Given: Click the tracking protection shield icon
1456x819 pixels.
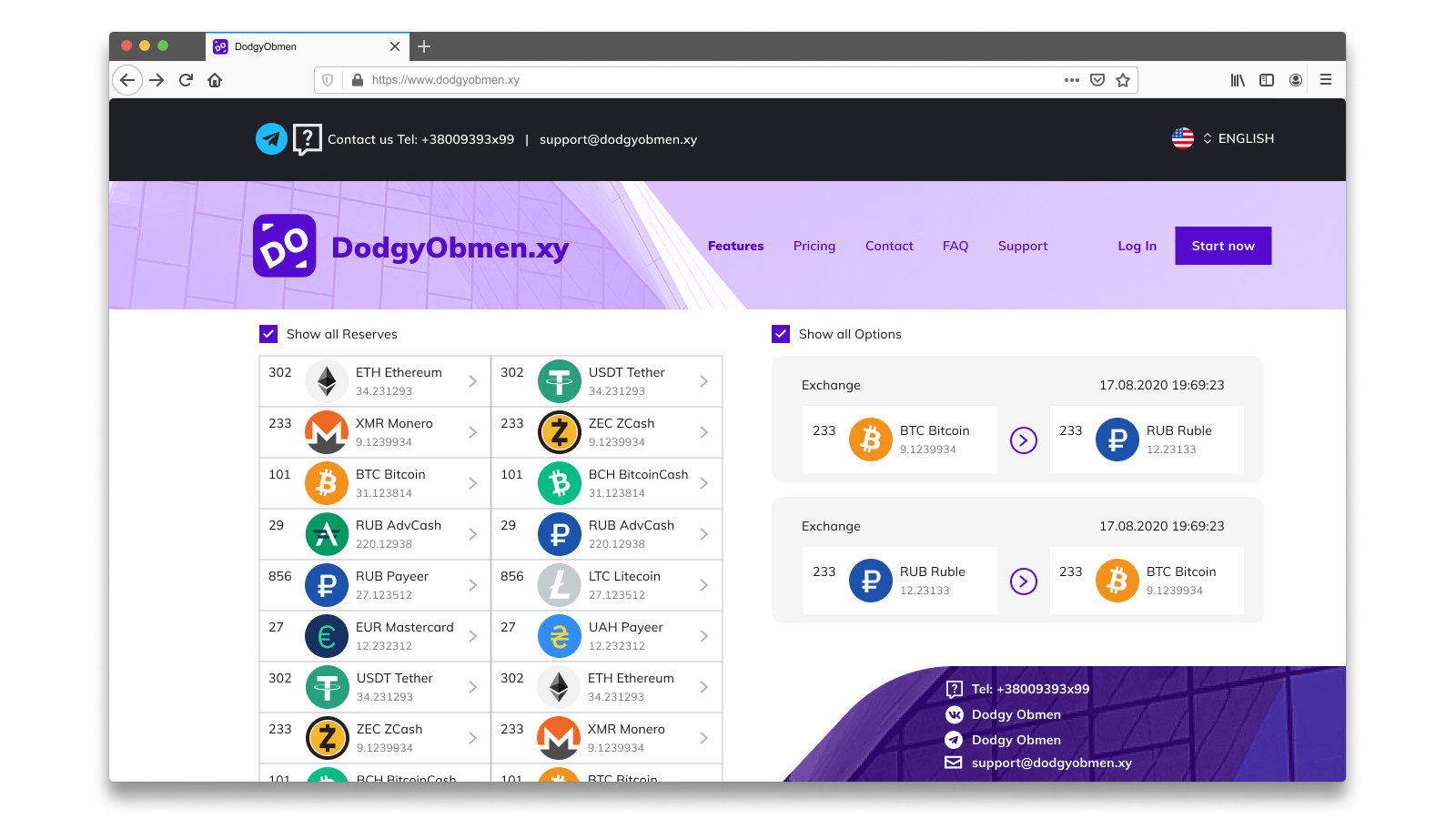Looking at the screenshot, I should pyautogui.click(x=328, y=80).
